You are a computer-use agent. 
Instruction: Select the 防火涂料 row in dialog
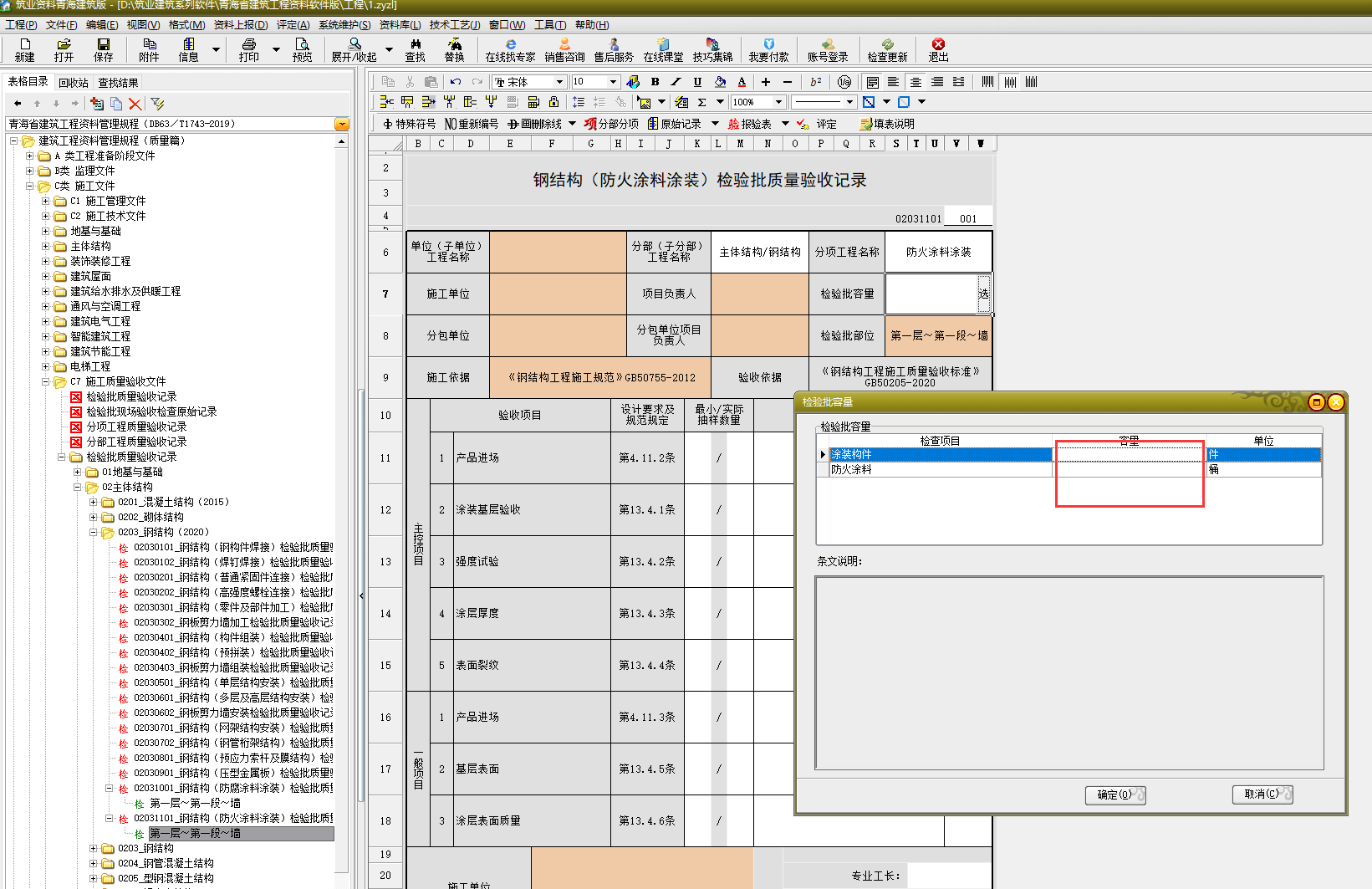click(1069, 470)
